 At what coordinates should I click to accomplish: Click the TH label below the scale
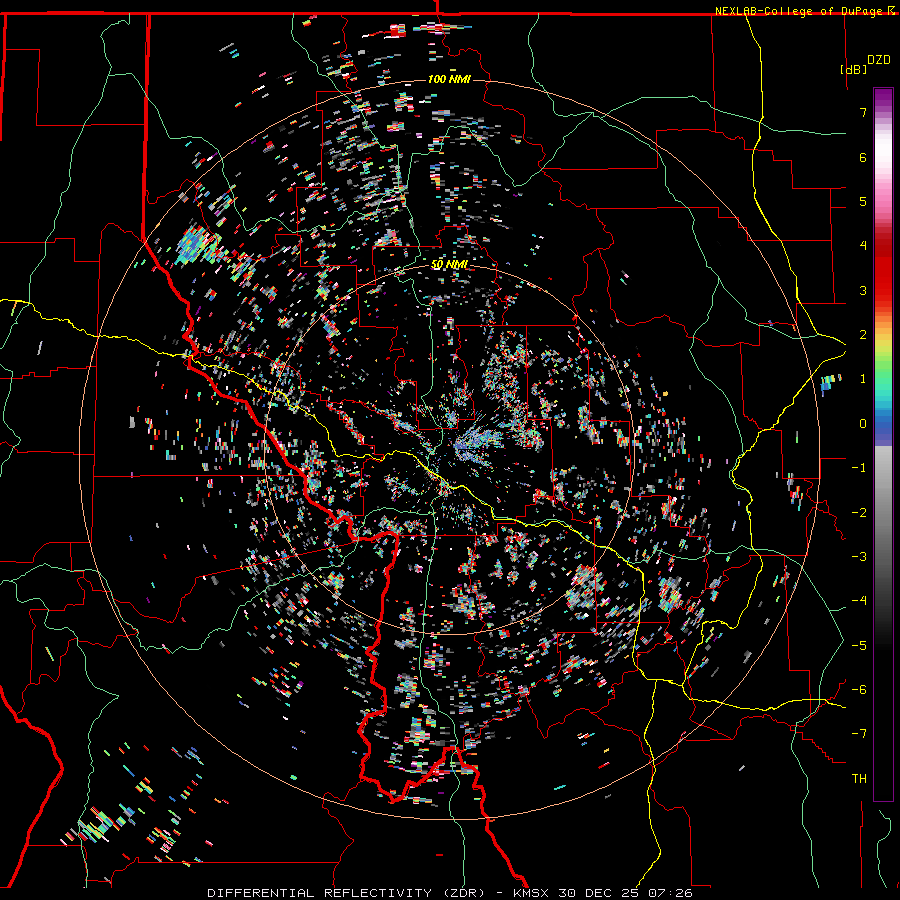pos(859,779)
